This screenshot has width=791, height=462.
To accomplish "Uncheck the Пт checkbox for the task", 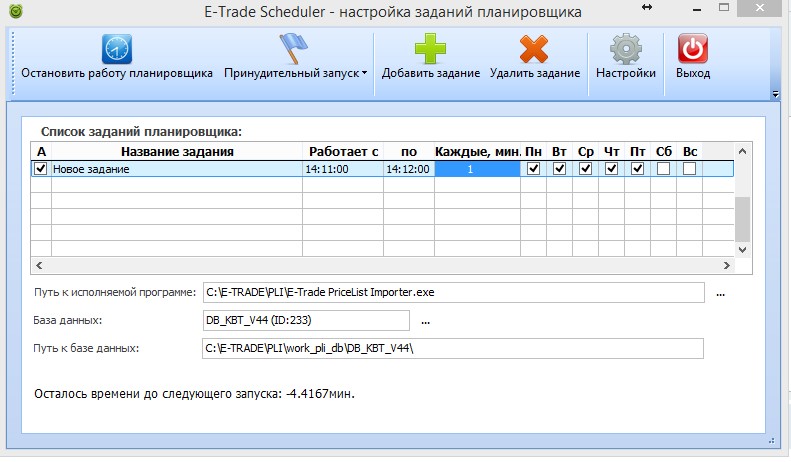I will click(638, 168).
